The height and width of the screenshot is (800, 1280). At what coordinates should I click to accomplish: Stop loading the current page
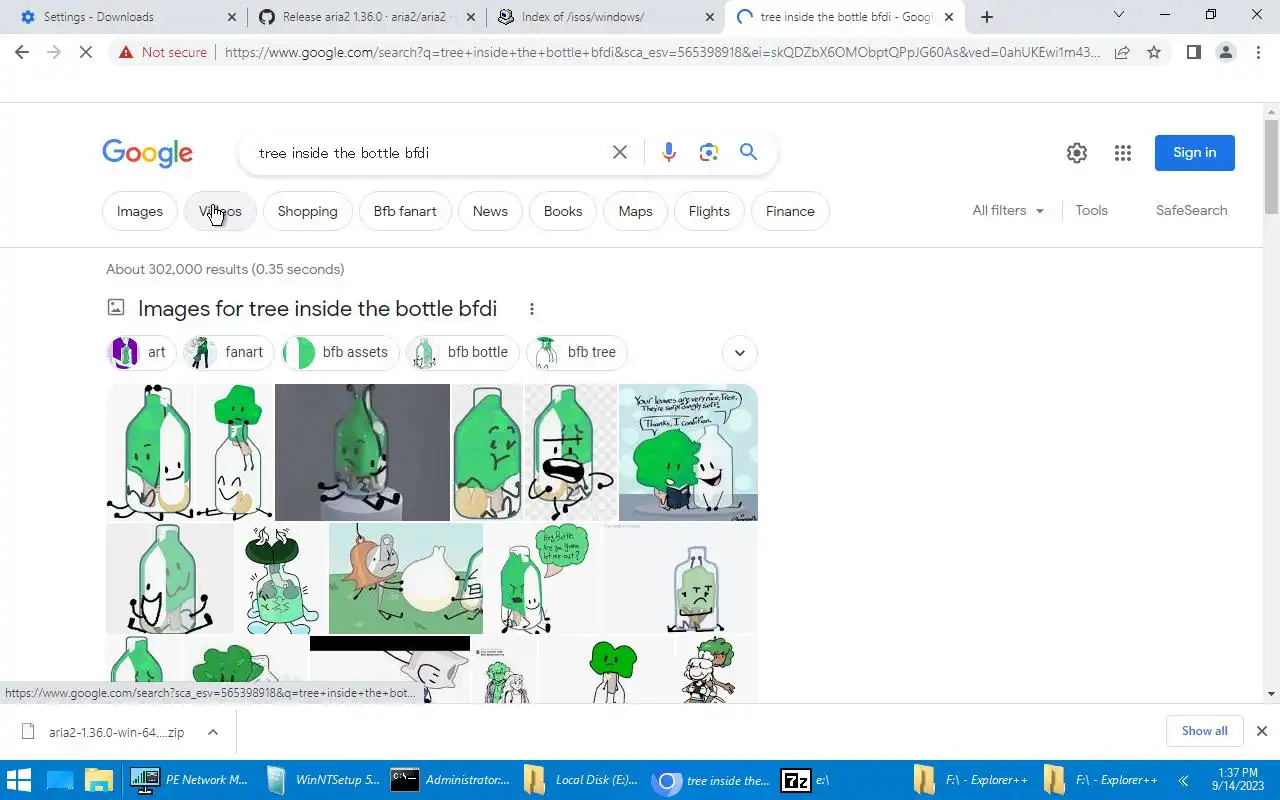(x=86, y=52)
